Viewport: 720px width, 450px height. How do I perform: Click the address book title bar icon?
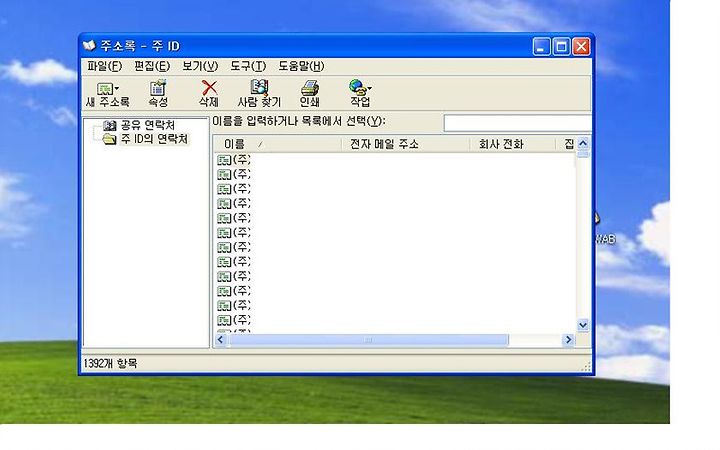pyautogui.click(x=89, y=45)
